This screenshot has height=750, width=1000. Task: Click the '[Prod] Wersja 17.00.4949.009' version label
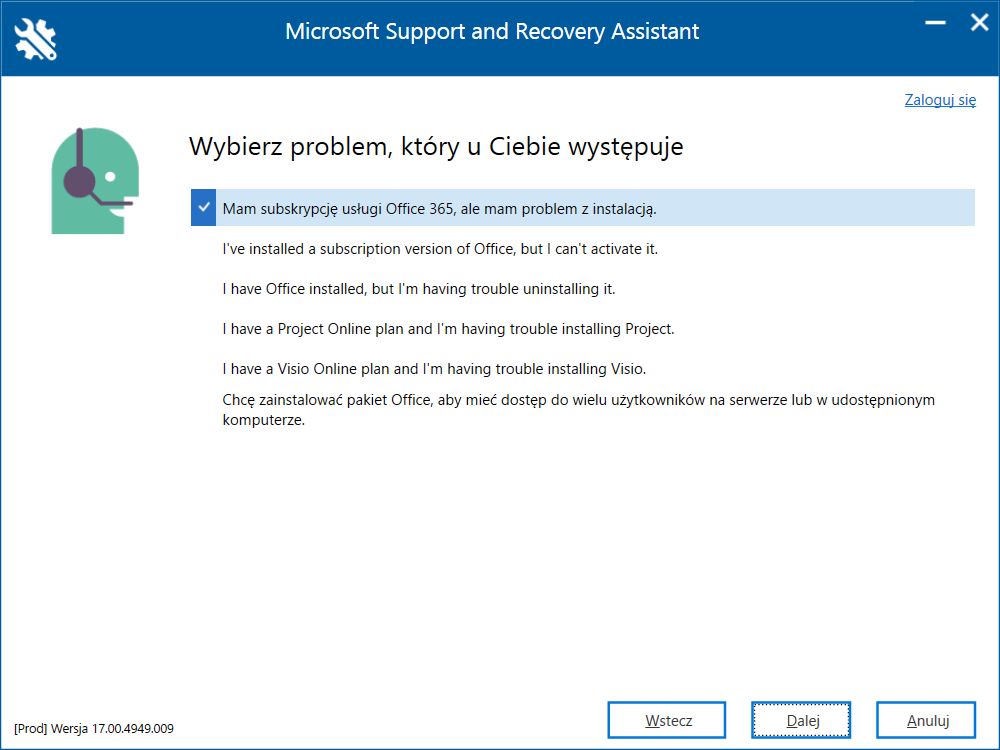pos(94,728)
